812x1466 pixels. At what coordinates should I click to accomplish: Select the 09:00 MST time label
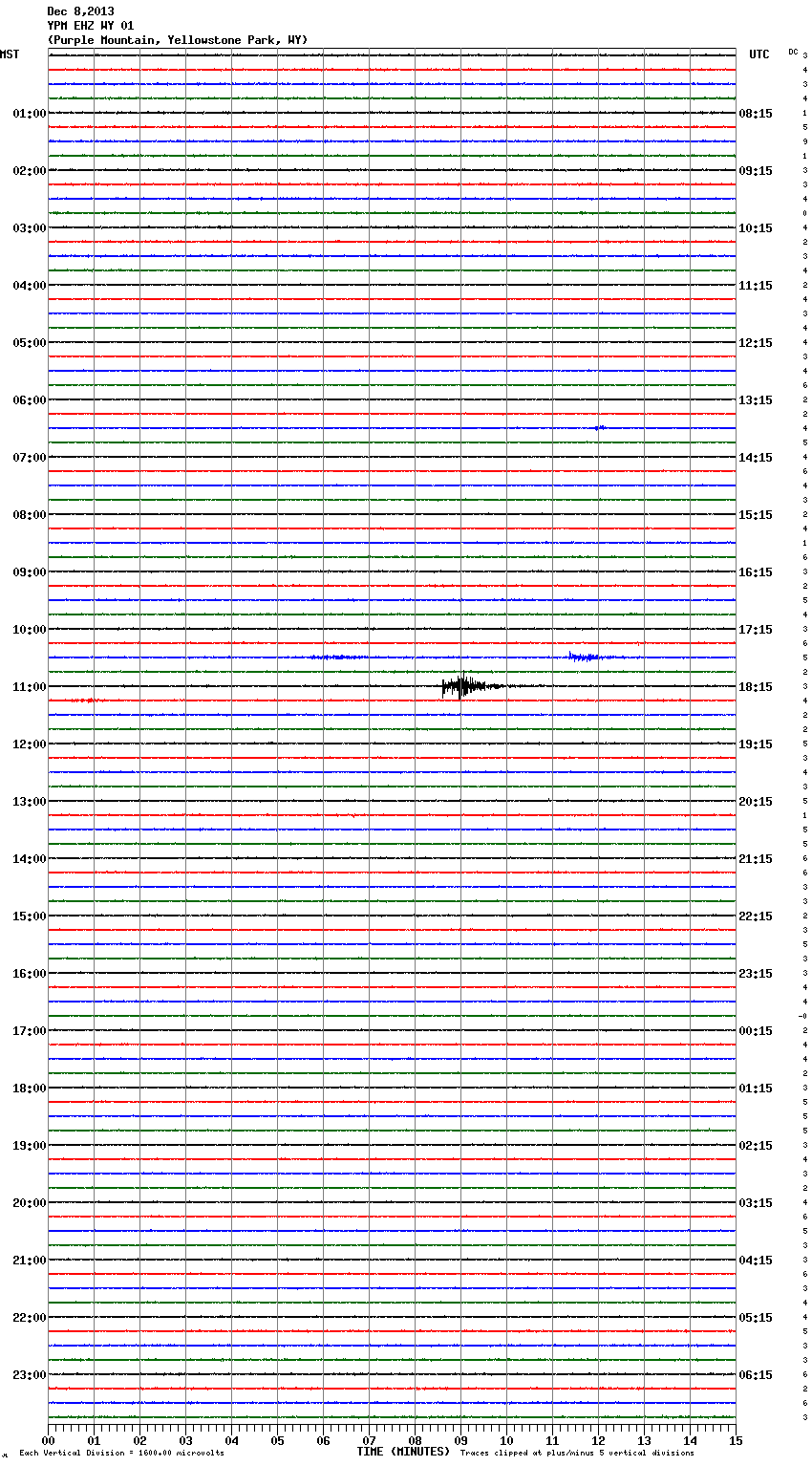tap(30, 572)
